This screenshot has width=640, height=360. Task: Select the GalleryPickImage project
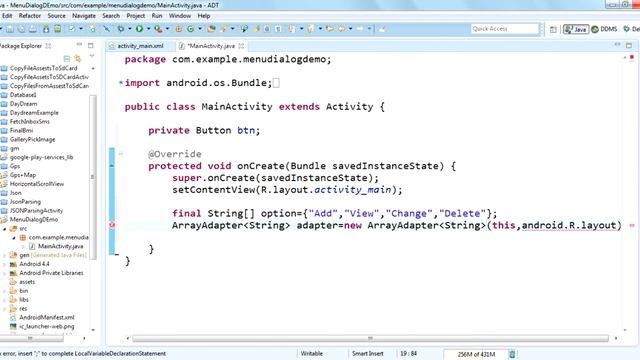[x=32, y=140]
